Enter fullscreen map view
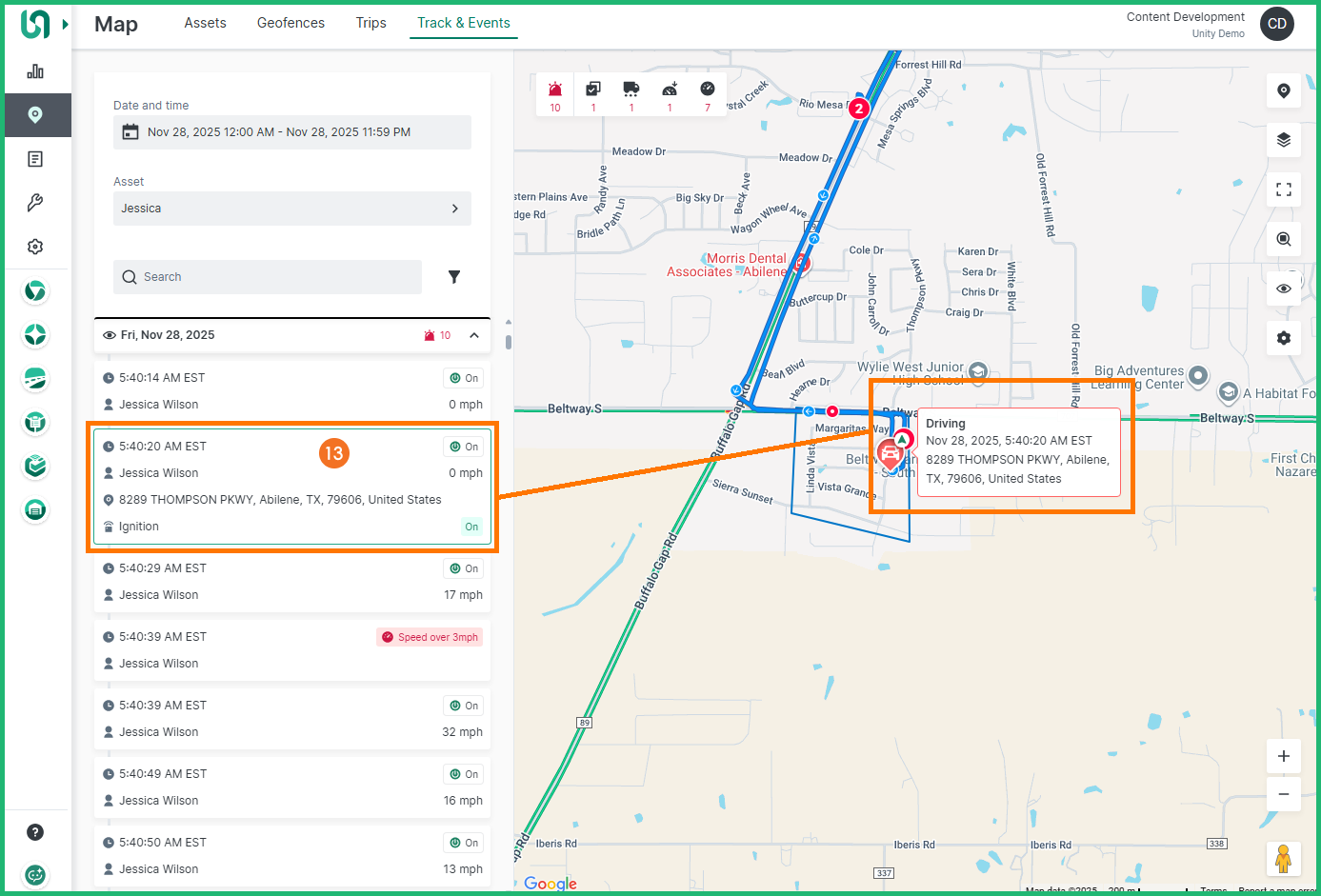The image size is (1321, 896). click(1283, 189)
